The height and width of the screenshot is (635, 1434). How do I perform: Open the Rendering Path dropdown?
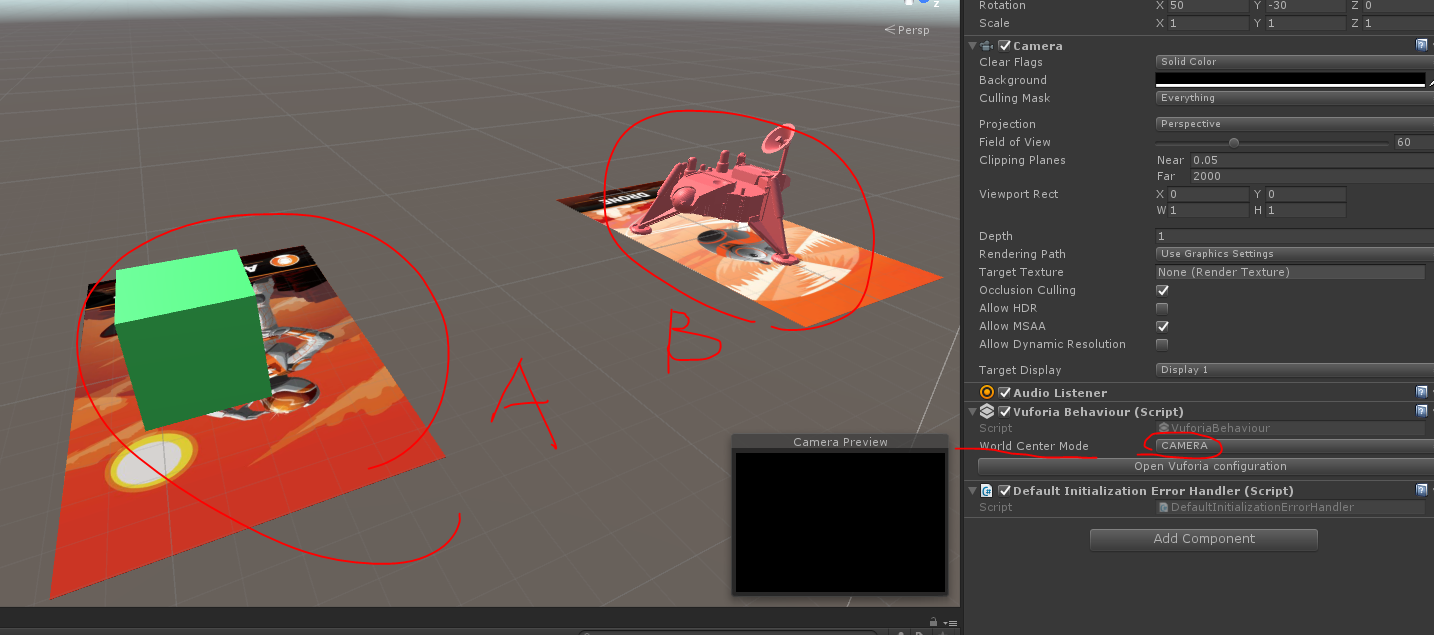pos(1295,254)
